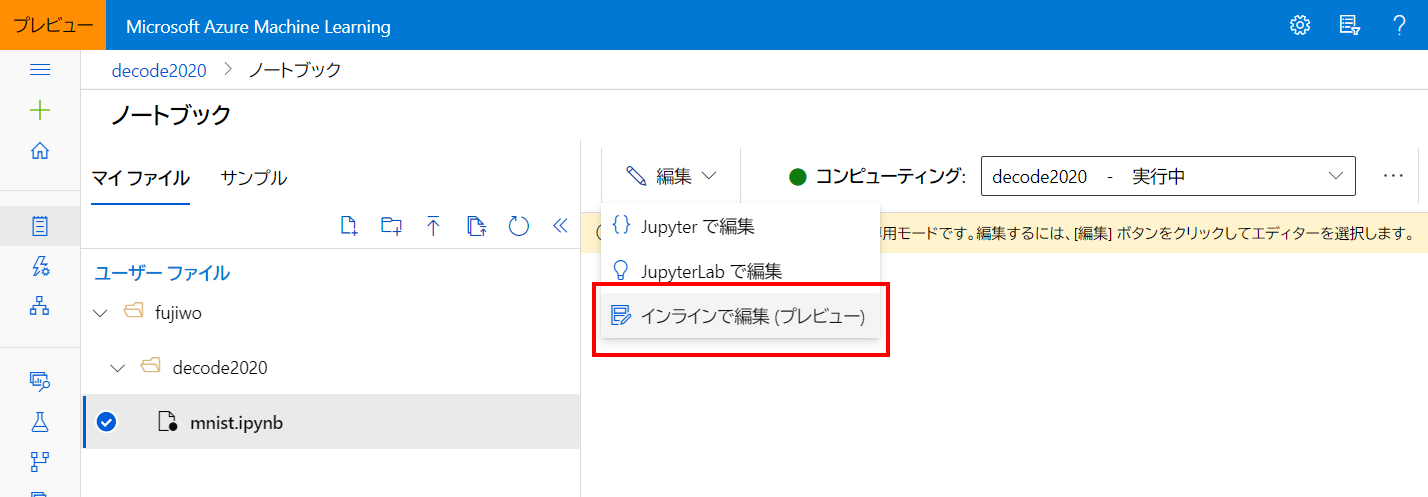Open the Datasets icon in the sidebar
Screen dimensions: 1428x497
(40, 380)
